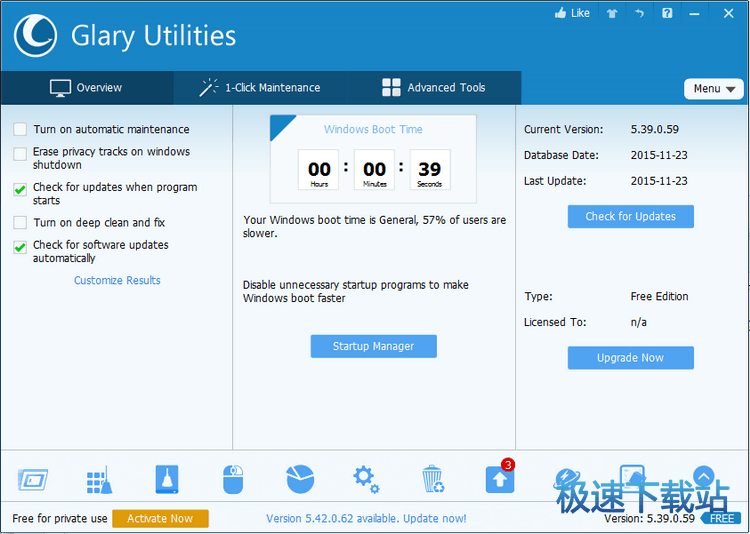Enable Turn on automatic maintenance checkbox
Image resolution: width=750 pixels, height=534 pixels.
point(20,129)
